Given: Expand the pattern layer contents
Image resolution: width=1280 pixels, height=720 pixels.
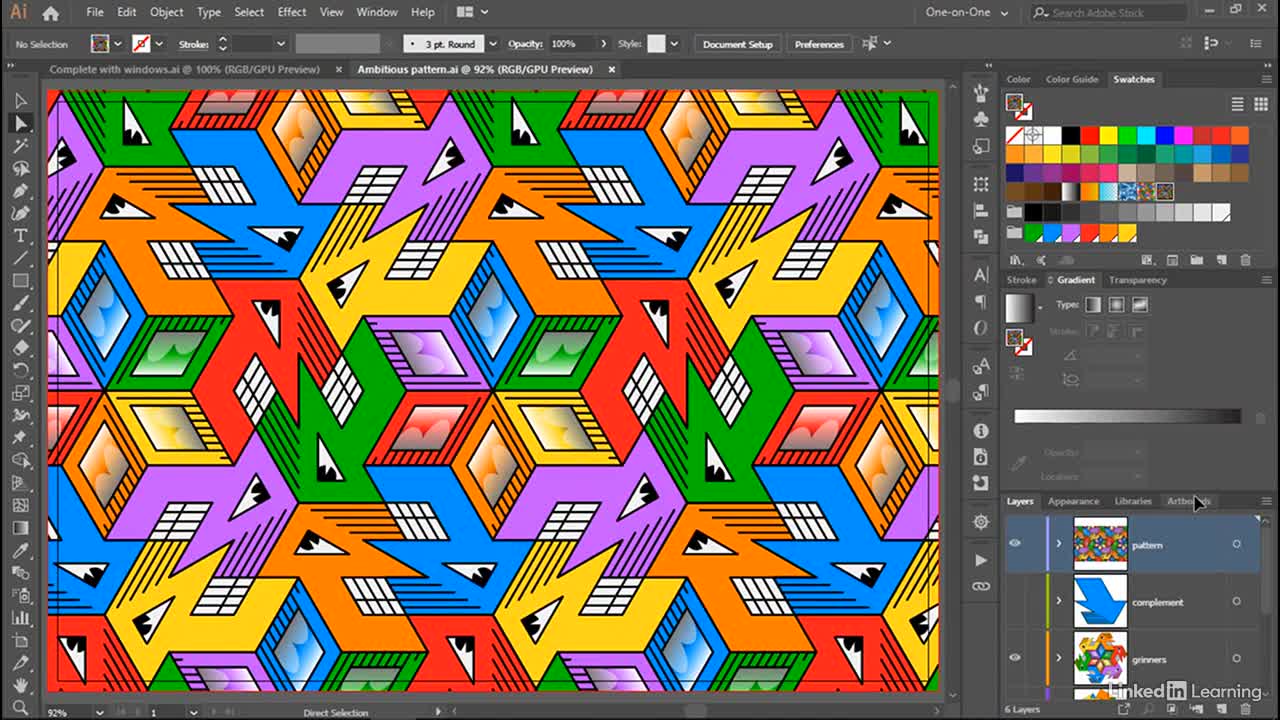Looking at the screenshot, I should pyautogui.click(x=1059, y=544).
